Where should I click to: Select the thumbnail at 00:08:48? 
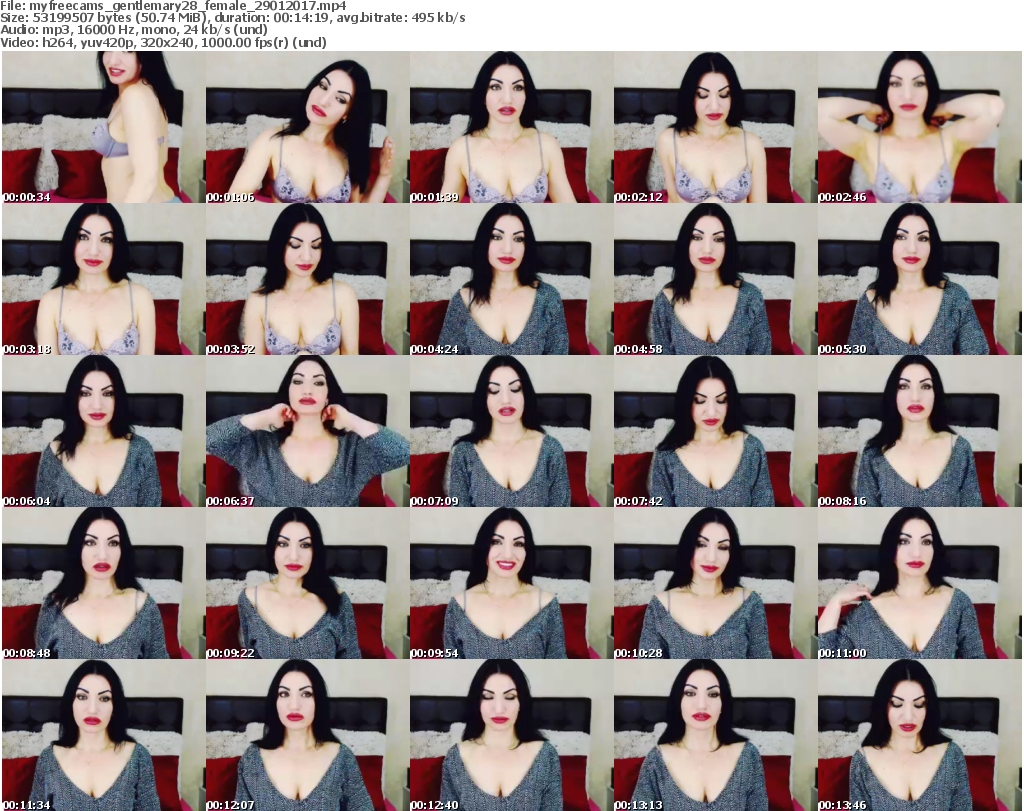pos(103,583)
